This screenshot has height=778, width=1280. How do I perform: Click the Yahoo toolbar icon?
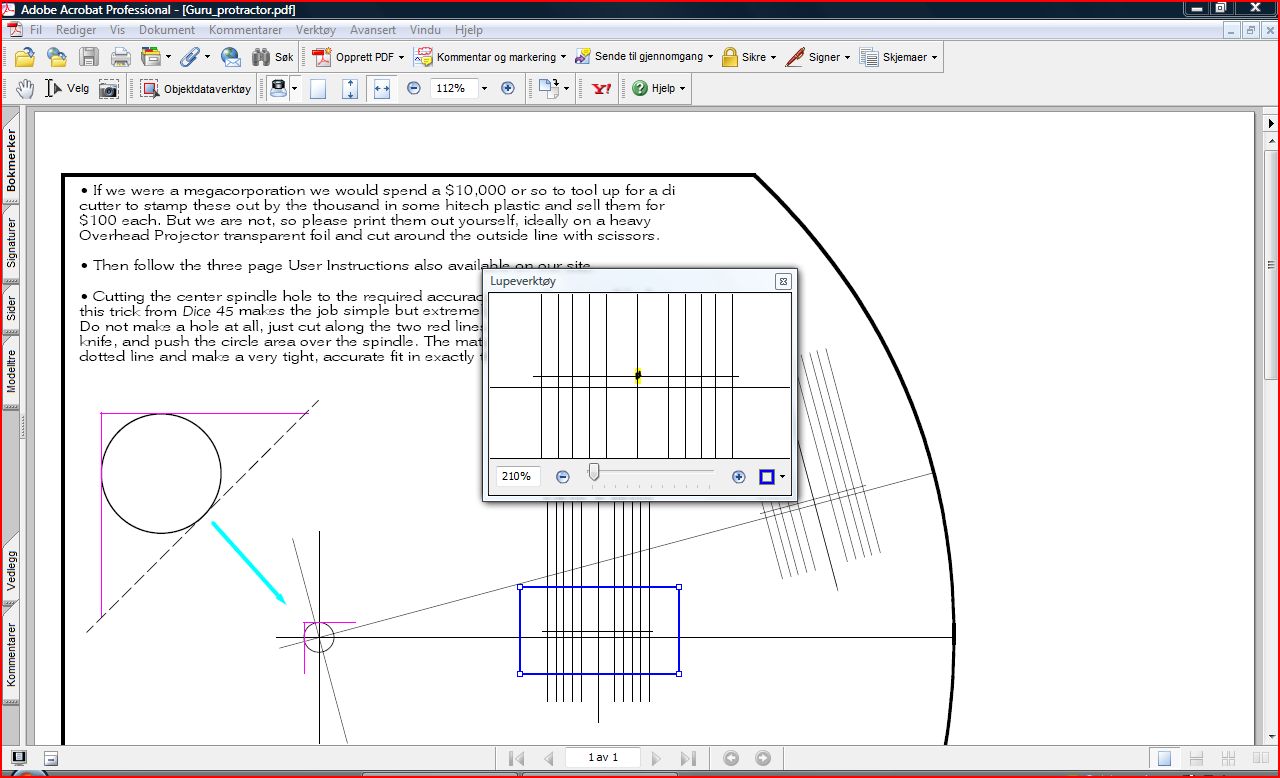[x=602, y=88]
